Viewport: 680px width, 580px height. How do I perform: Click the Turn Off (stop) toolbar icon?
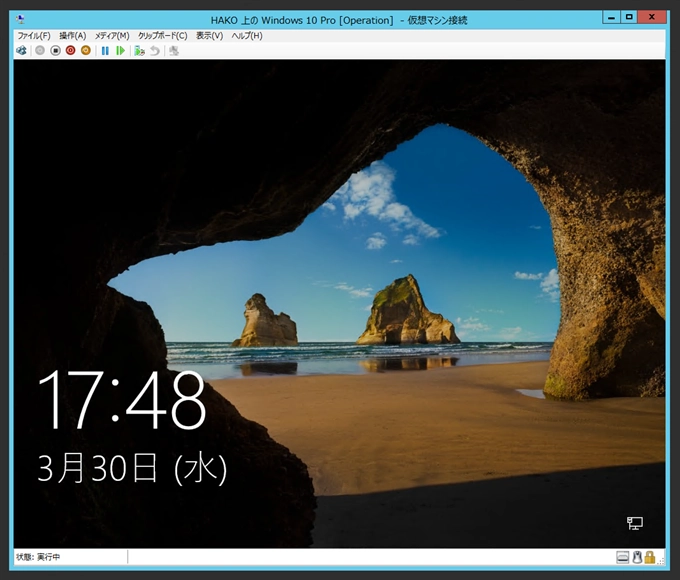55,51
